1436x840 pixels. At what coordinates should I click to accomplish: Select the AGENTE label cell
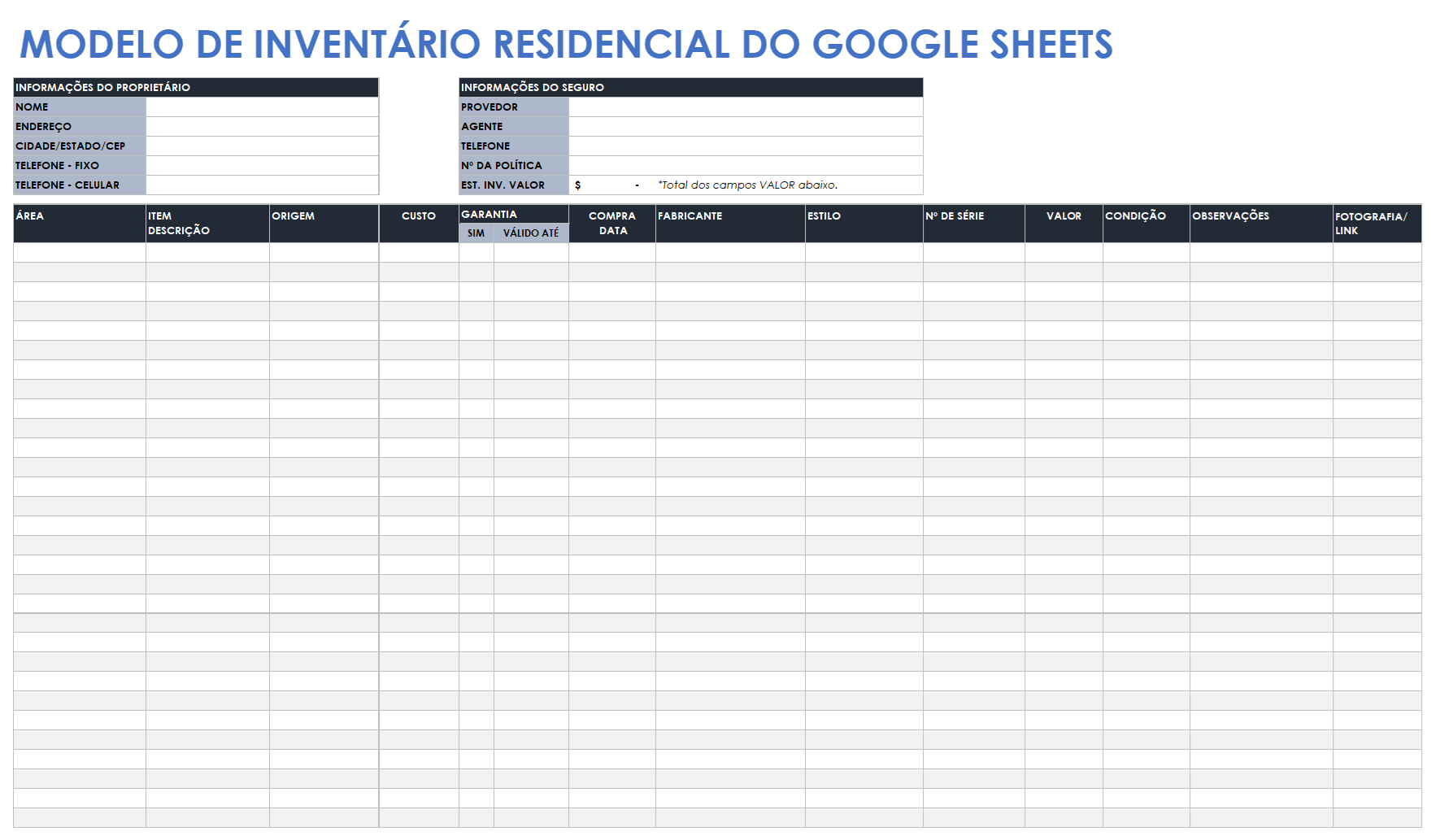514,126
